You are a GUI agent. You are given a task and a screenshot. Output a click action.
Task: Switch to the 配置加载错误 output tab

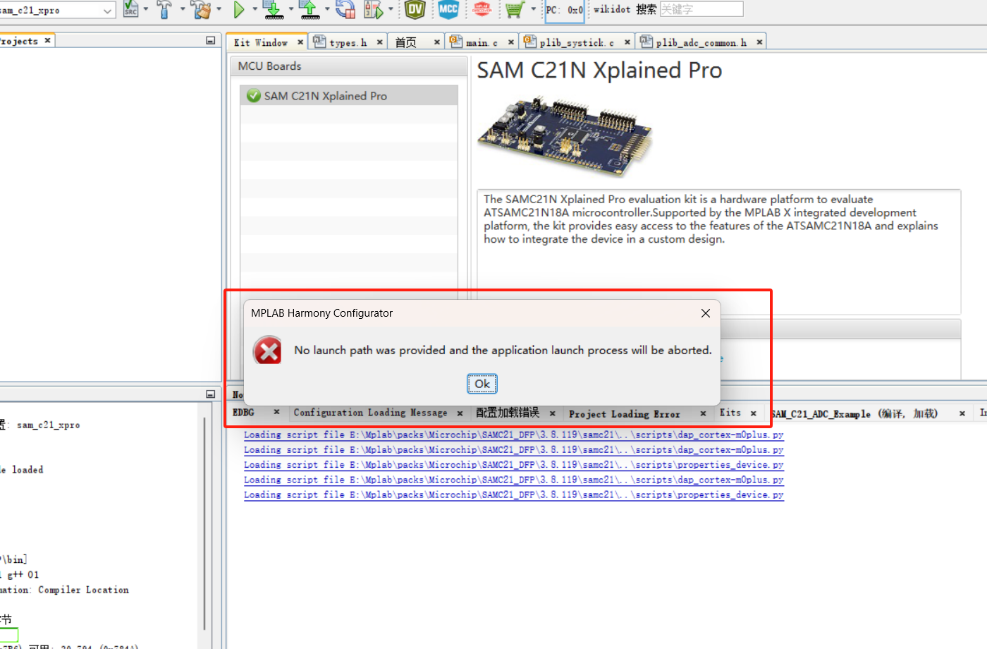[x=507, y=413]
